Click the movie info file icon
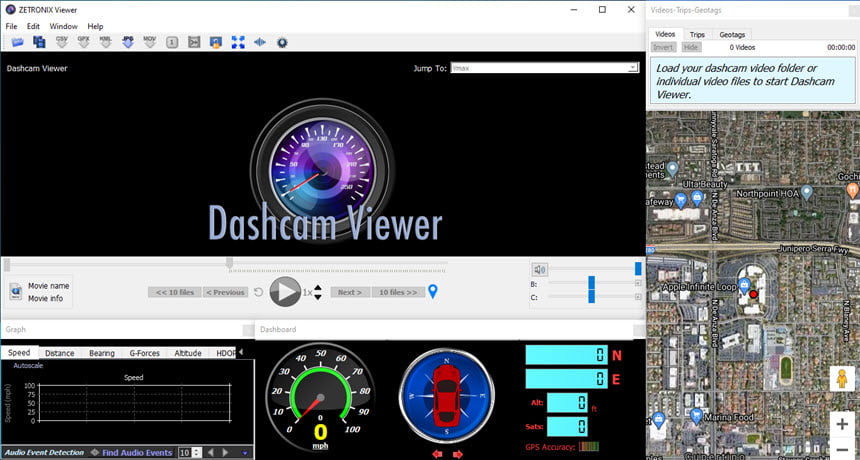This screenshot has height=460, width=860. (16, 292)
